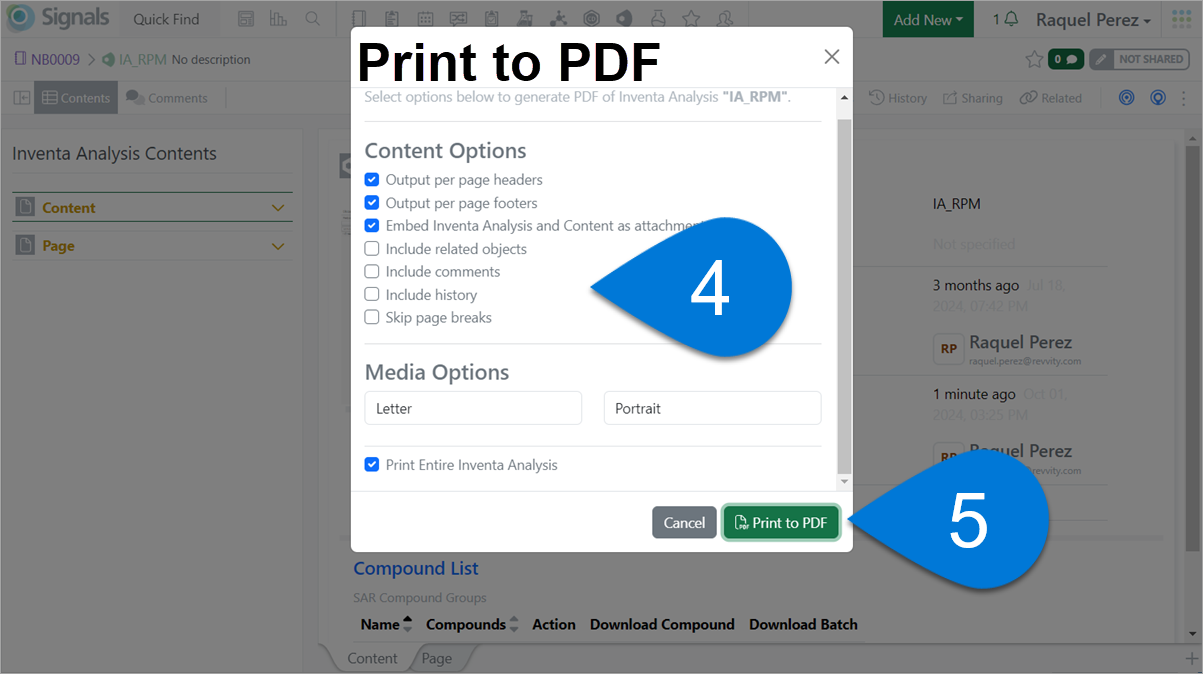Switch to the Comments tab
The image size is (1203, 674).
(x=168, y=97)
